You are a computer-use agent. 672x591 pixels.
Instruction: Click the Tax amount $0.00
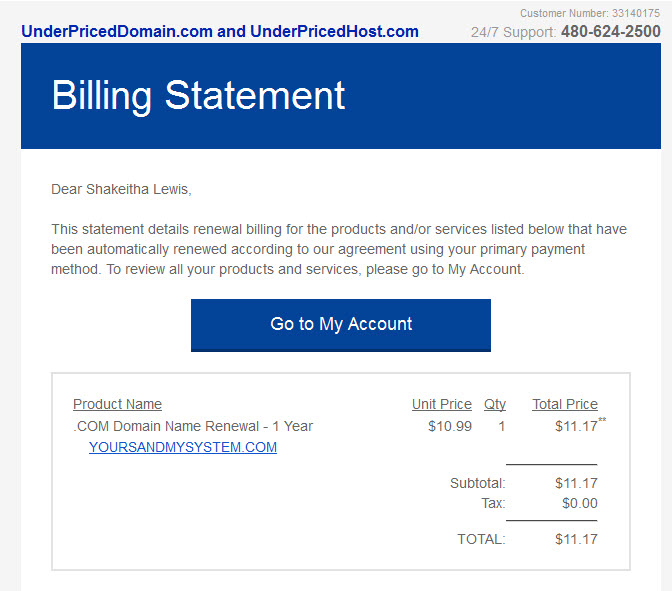point(580,503)
